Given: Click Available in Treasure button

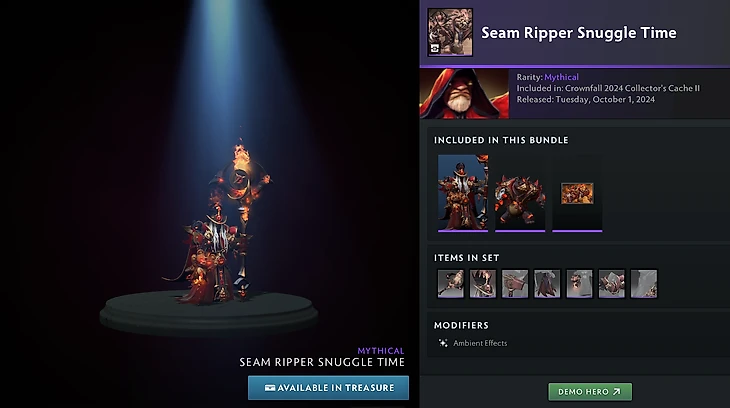Looking at the screenshot, I should point(328,388).
